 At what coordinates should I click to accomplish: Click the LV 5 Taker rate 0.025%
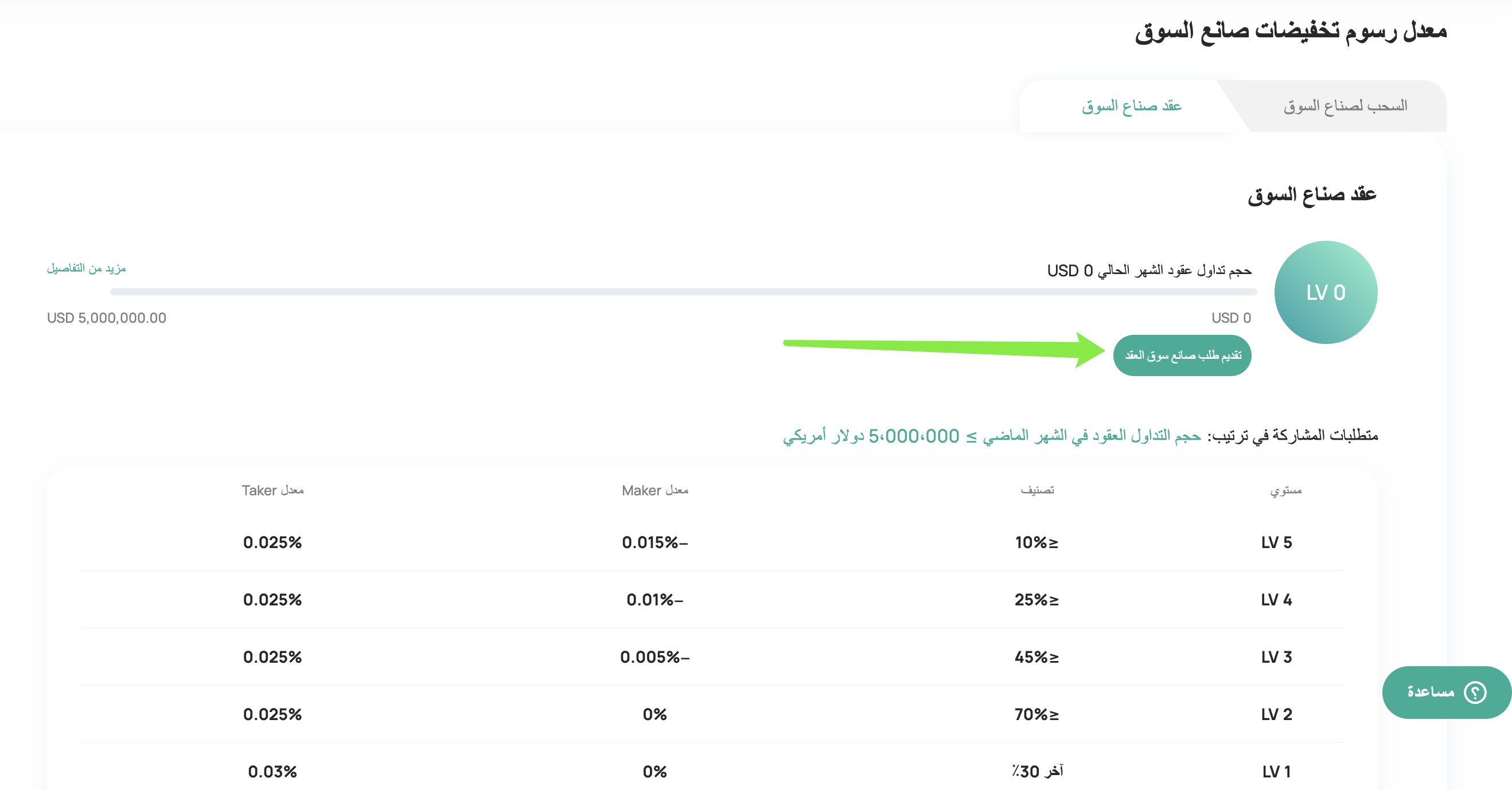pos(272,542)
